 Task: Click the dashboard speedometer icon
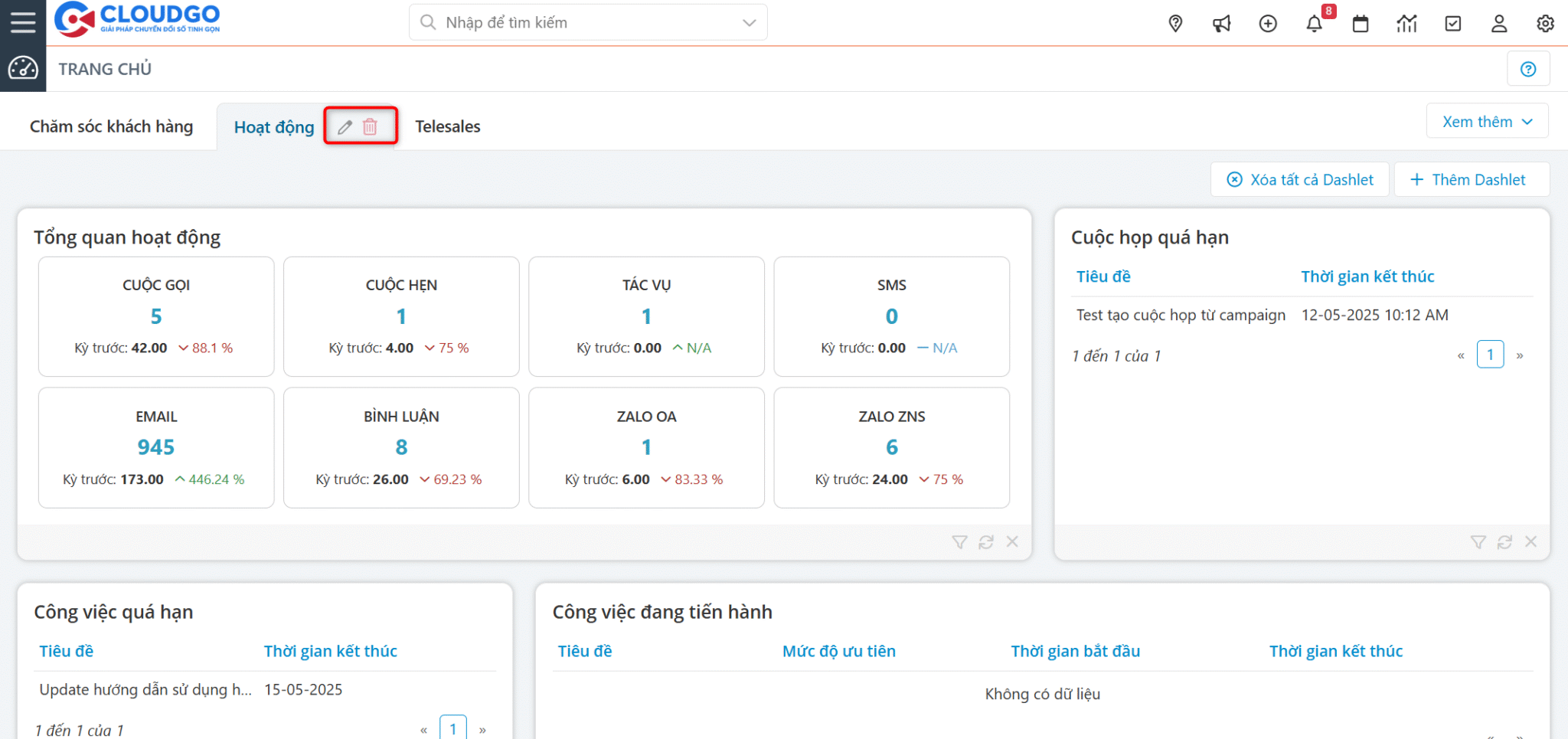[23, 68]
